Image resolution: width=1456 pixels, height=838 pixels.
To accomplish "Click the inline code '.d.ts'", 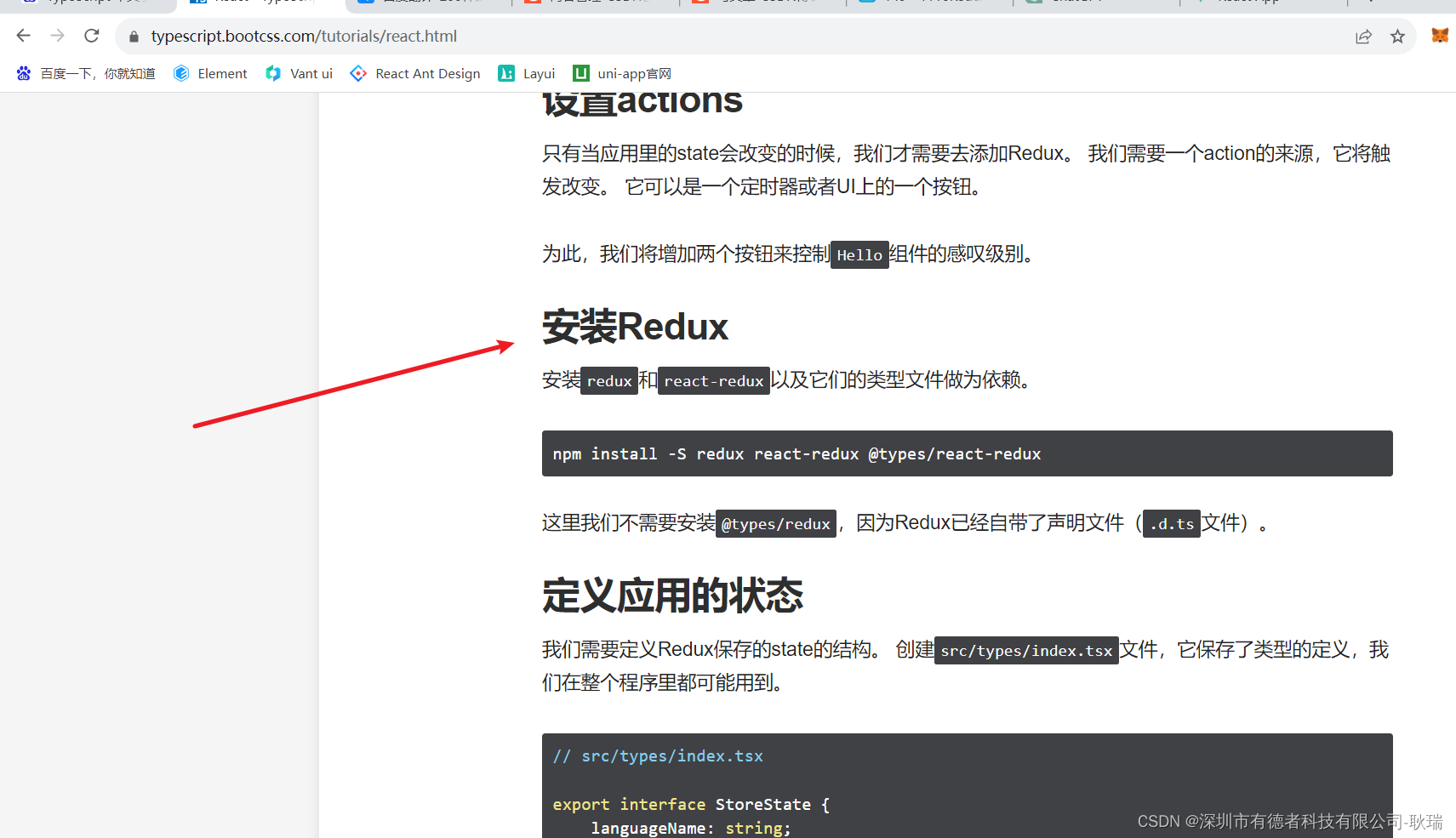I will point(1172,524).
